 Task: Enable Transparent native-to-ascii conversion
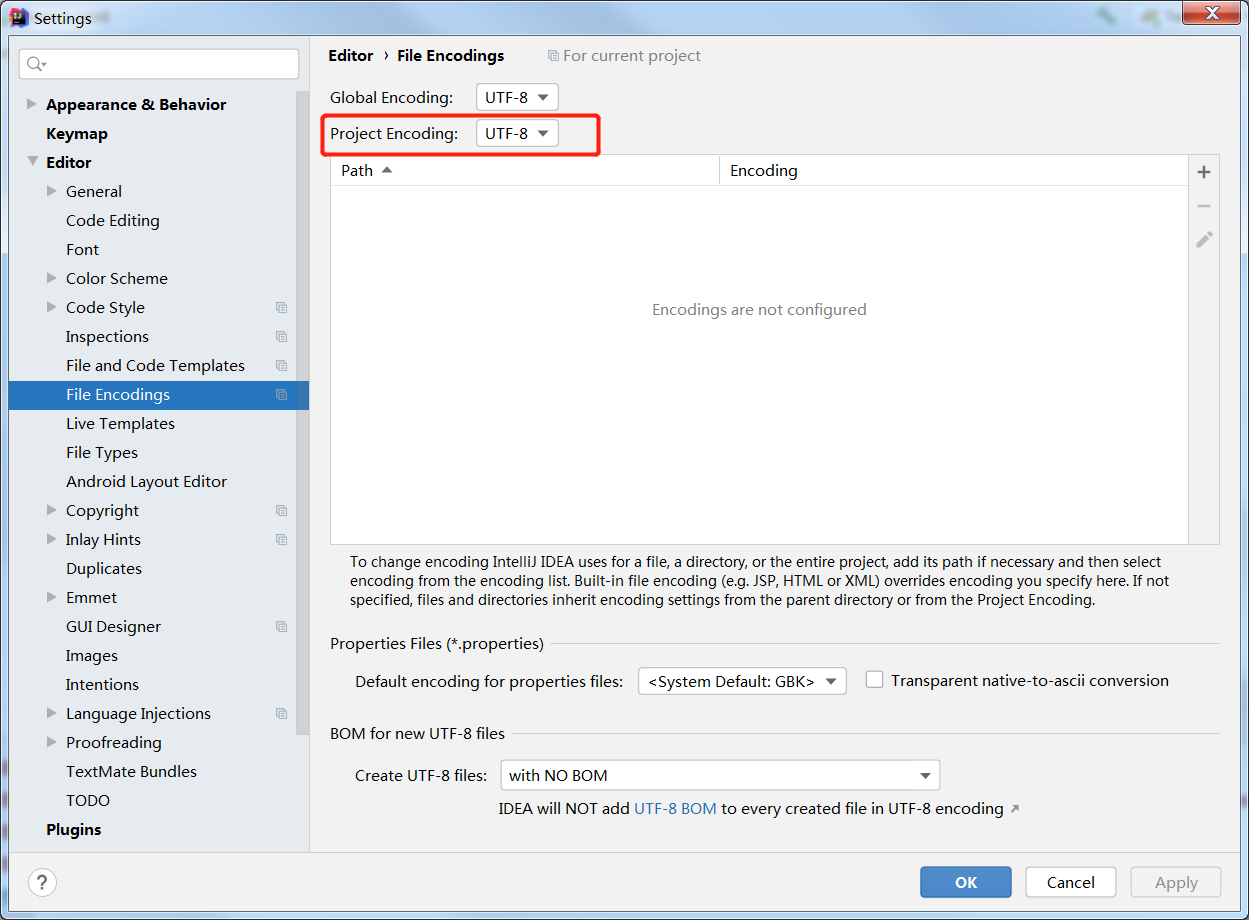coord(874,680)
